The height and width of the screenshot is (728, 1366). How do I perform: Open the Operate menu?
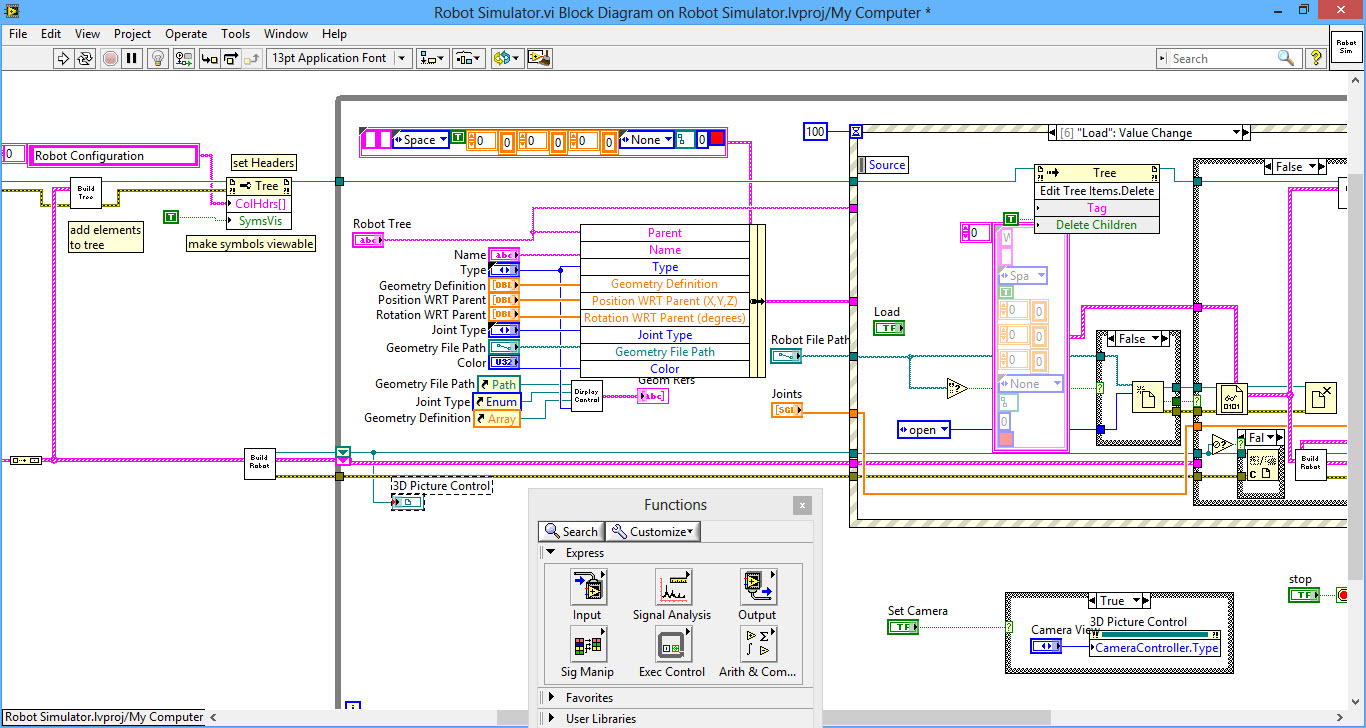[x=186, y=33]
